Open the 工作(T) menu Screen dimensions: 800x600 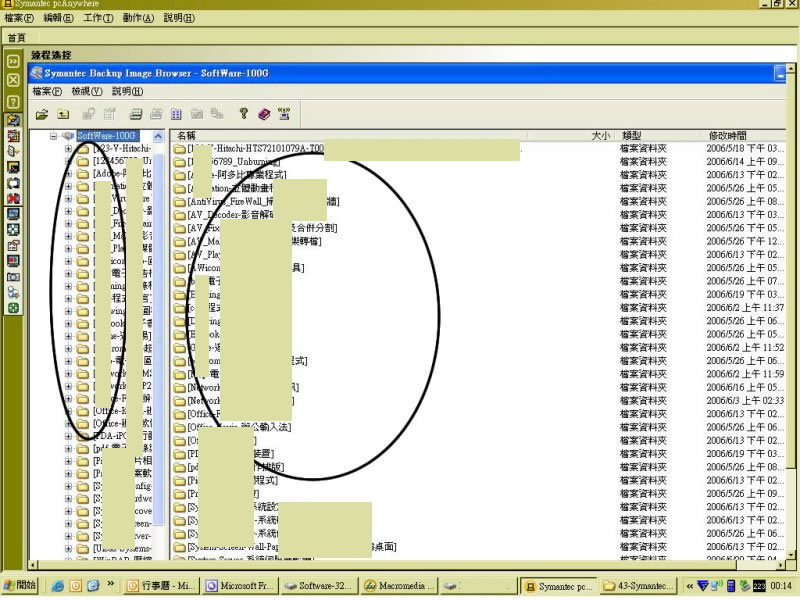pos(98,18)
